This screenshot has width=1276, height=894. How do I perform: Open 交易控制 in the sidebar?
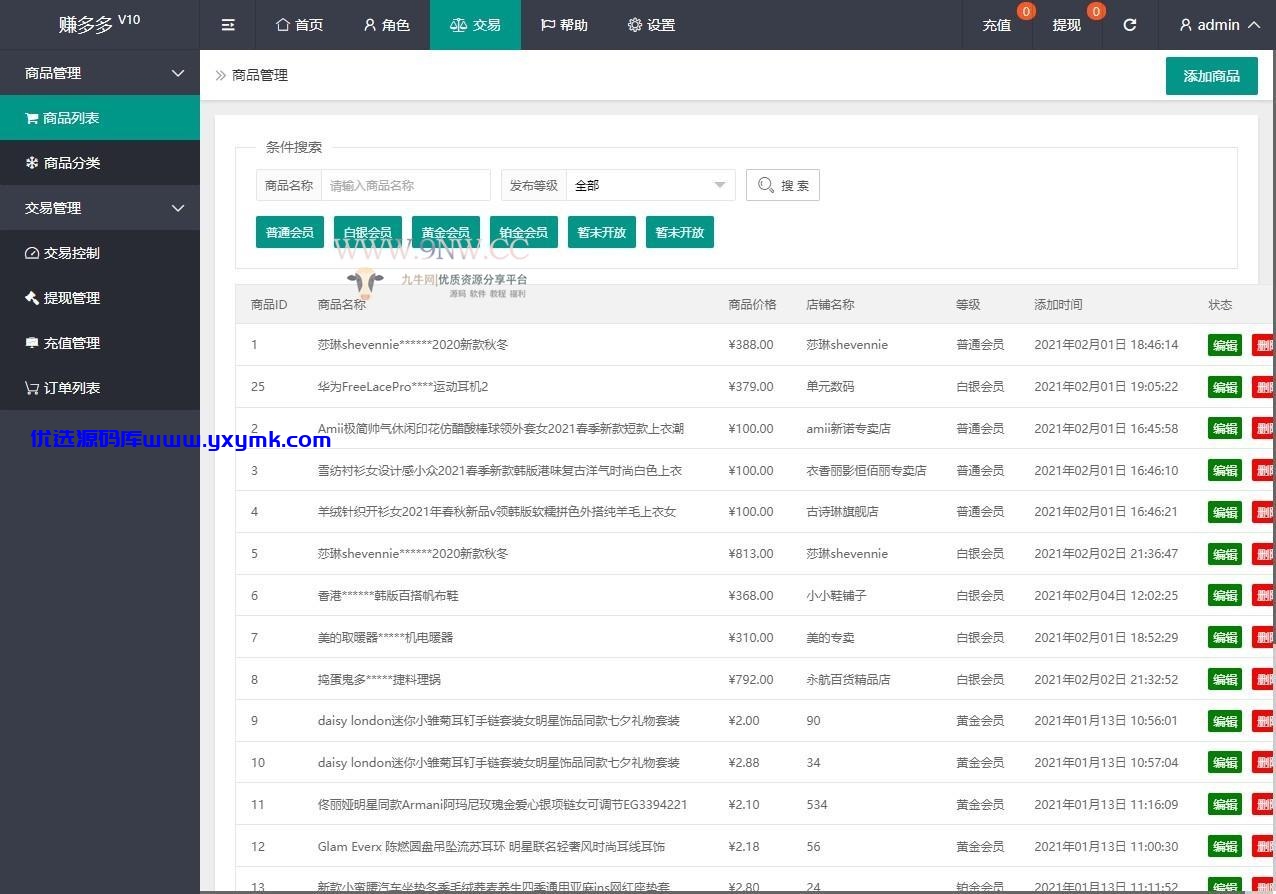coord(100,253)
